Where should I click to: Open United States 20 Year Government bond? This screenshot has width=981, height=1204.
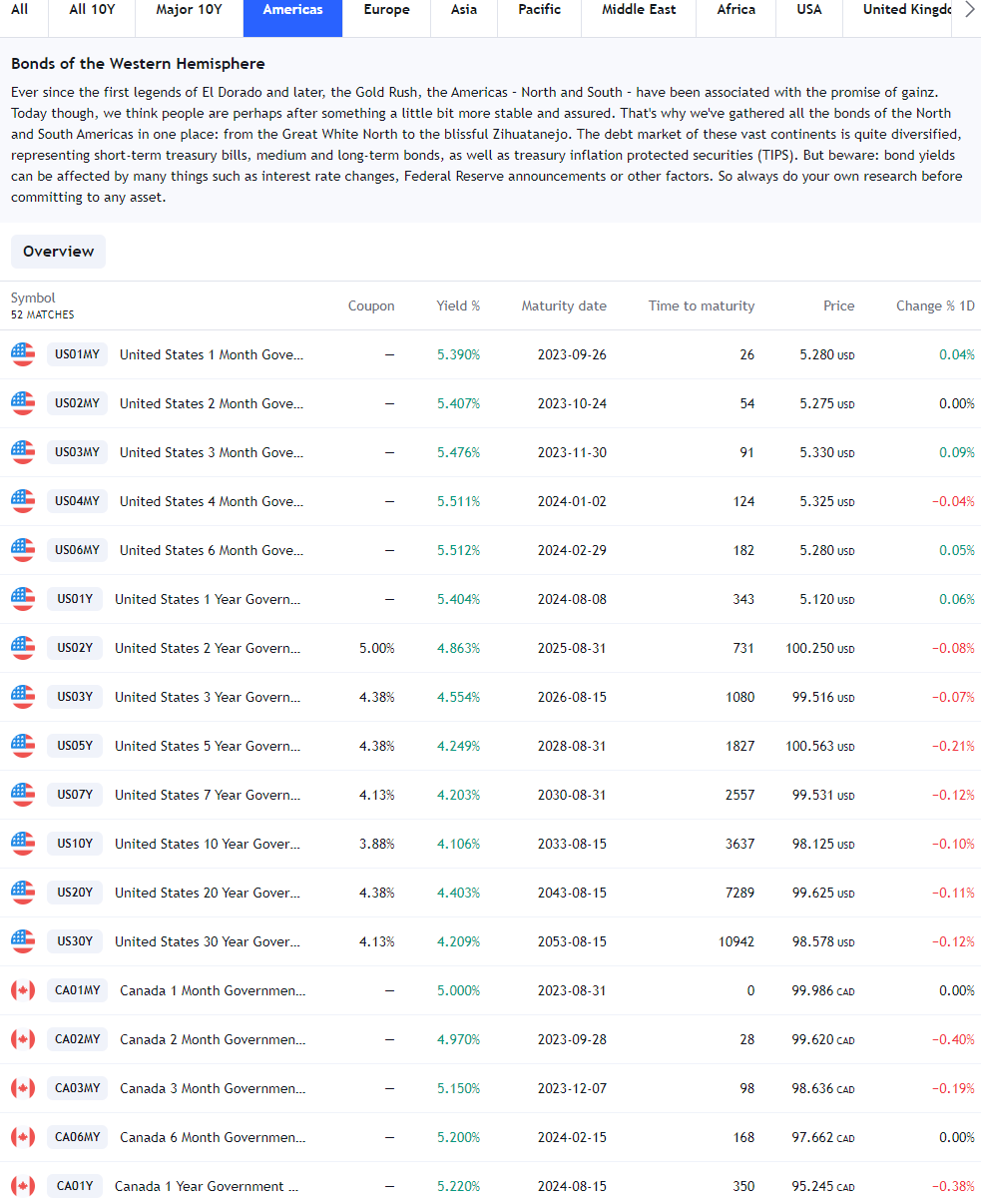pyautogui.click(x=208, y=893)
